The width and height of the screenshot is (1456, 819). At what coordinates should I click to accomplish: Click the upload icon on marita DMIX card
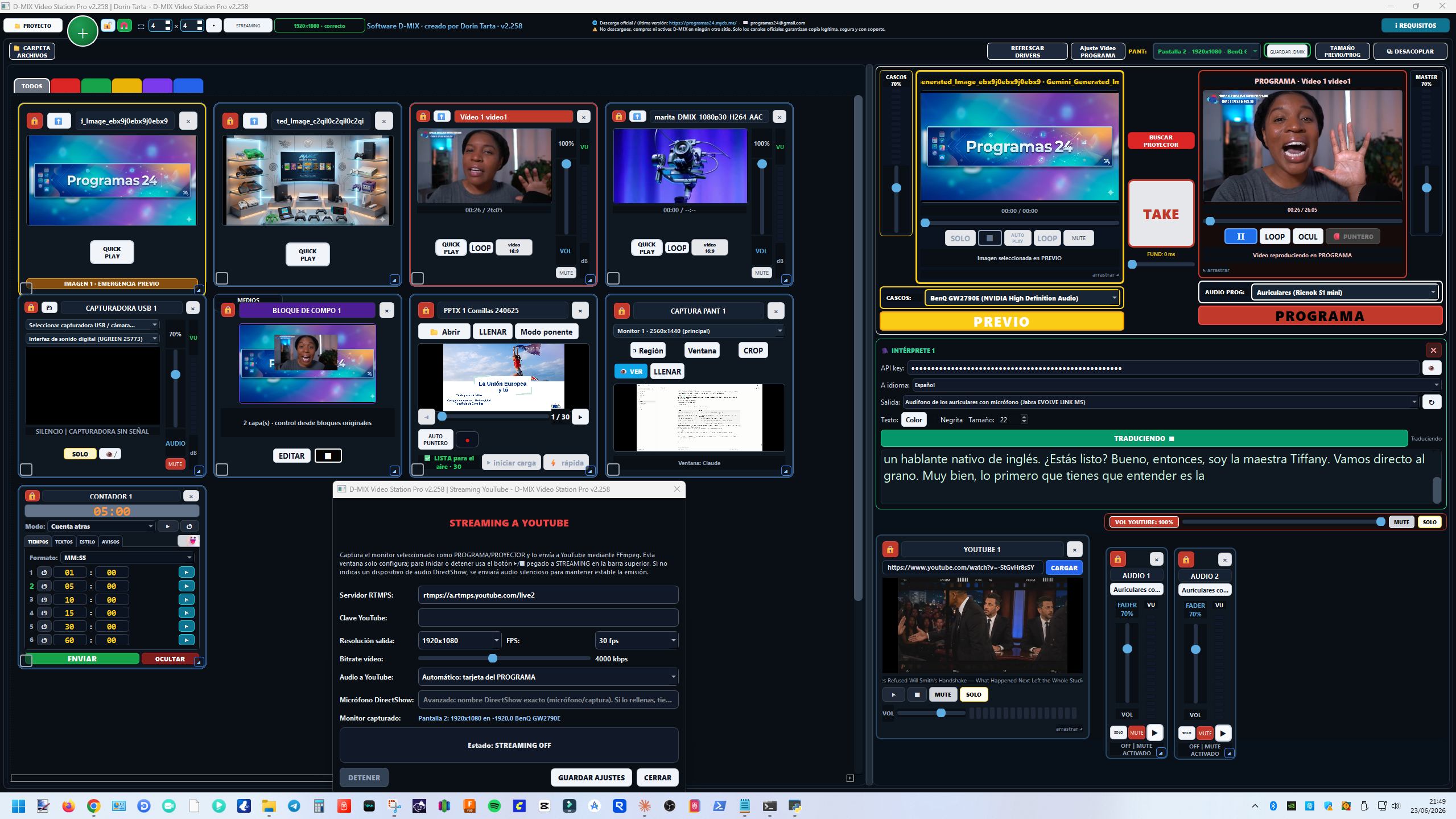click(x=637, y=116)
